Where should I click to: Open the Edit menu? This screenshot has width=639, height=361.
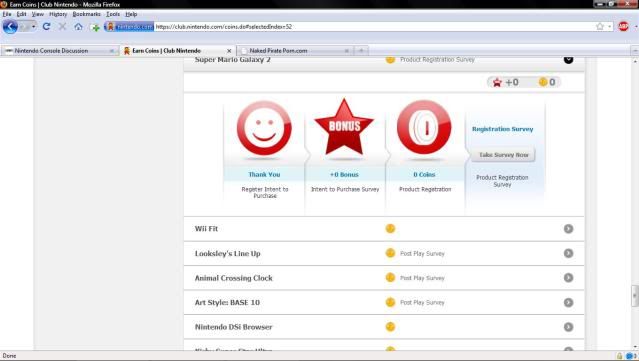click(x=22, y=14)
